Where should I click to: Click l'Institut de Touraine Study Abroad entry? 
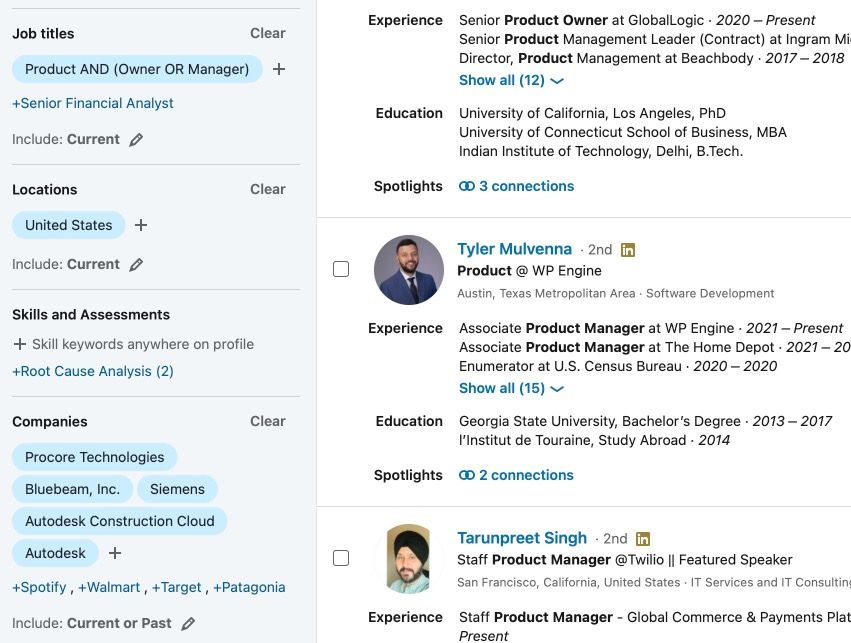coord(594,440)
